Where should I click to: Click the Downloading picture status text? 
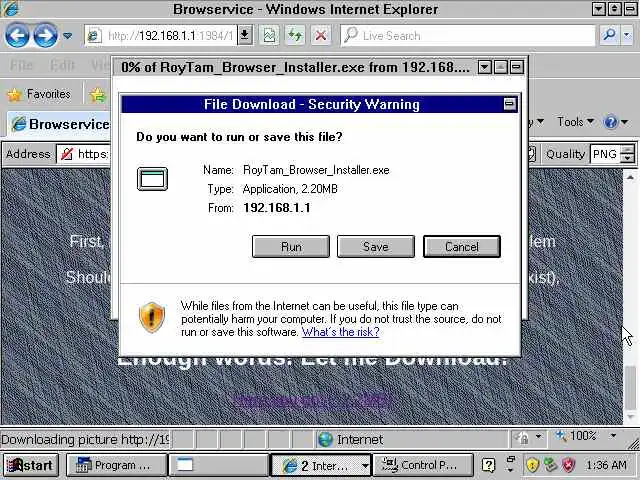pyautogui.click(x=85, y=440)
